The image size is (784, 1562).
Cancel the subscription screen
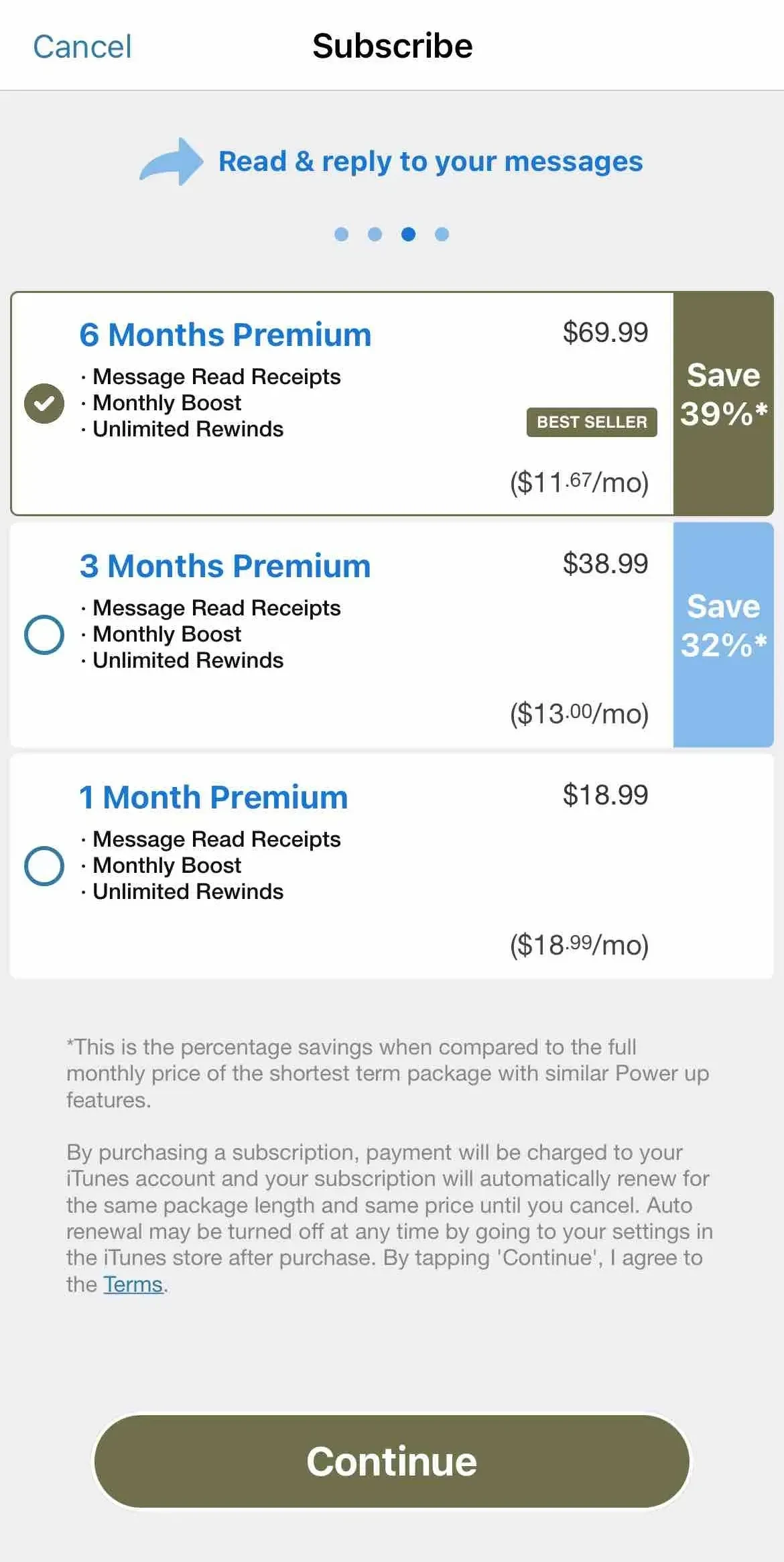[x=82, y=47]
